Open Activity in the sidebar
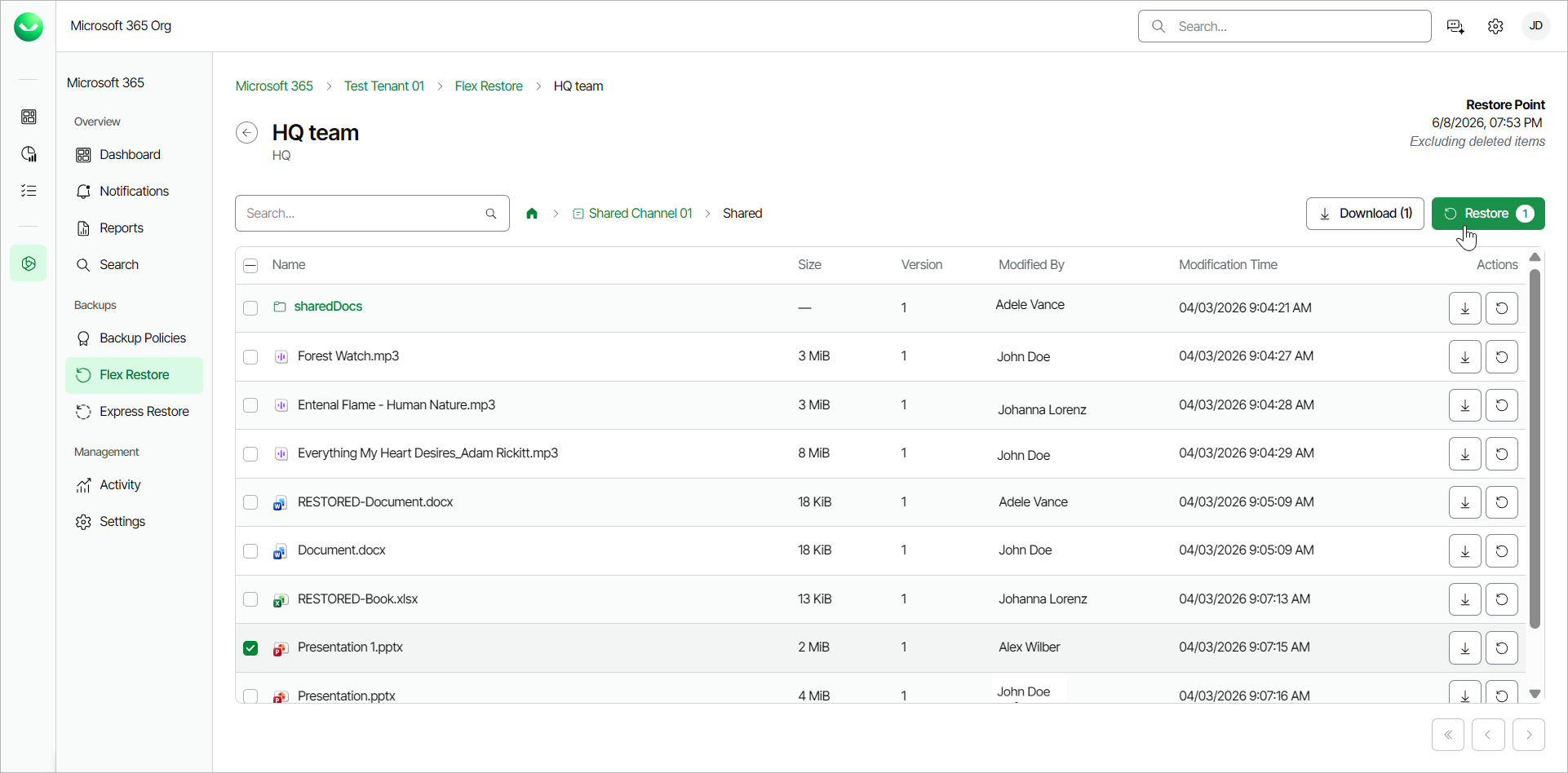The width and height of the screenshot is (1568, 773). click(x=134, y=485)
